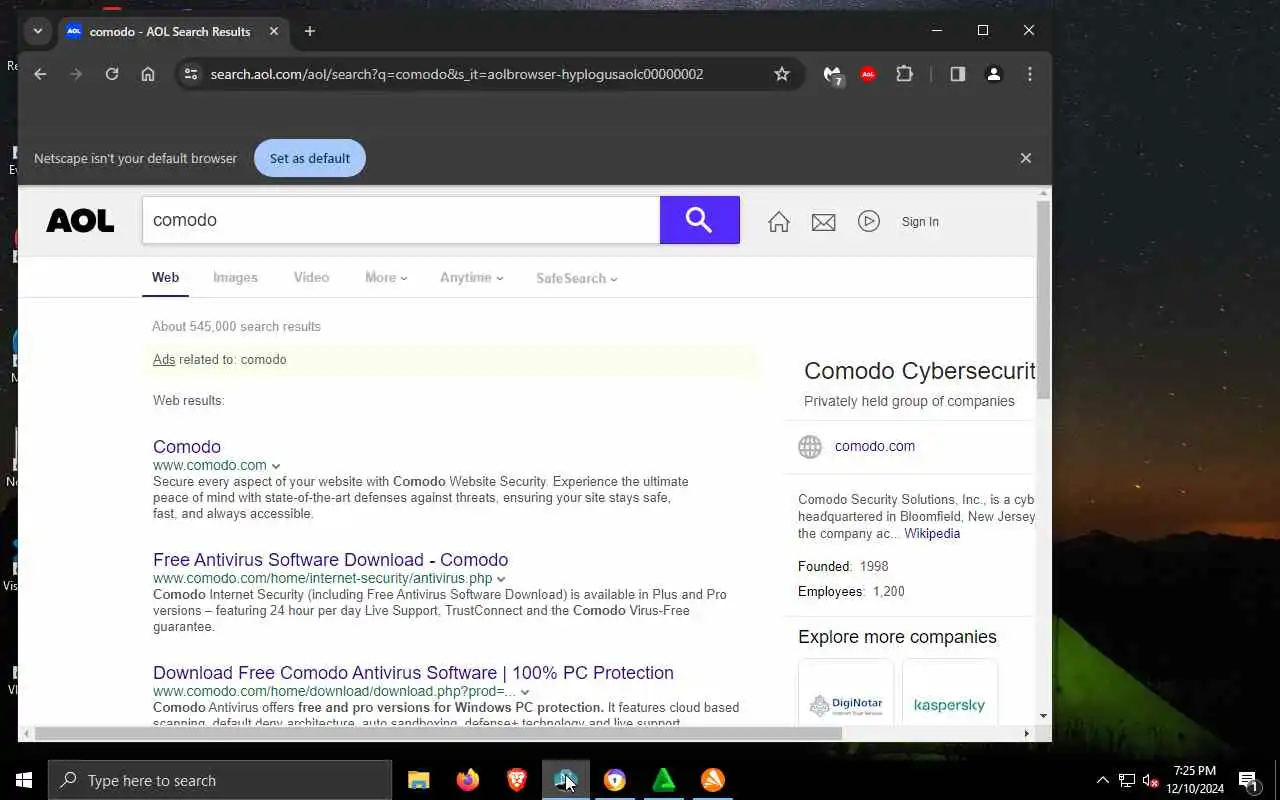Click Set as default button
1280x800 pixels.
310,158
